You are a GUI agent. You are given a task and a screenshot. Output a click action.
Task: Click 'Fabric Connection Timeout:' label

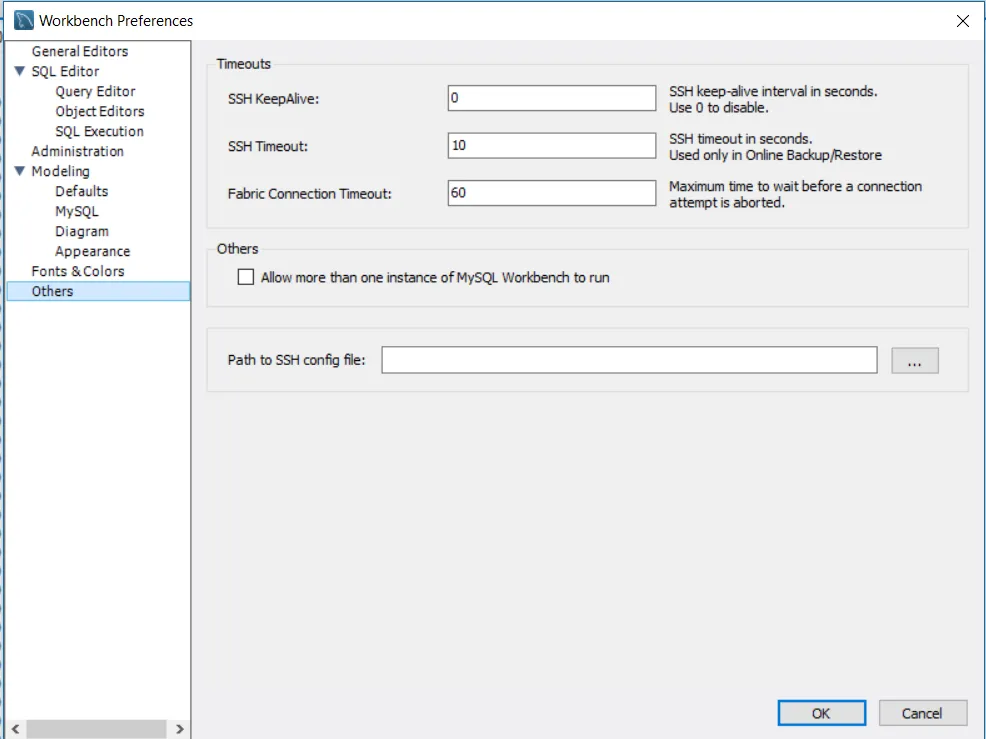309,194
